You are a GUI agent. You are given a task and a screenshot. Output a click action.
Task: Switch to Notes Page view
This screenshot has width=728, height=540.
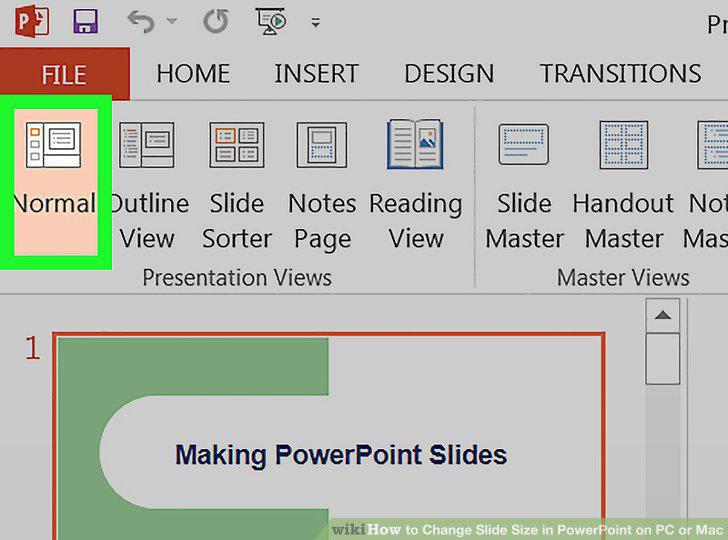pyautogui.click(x=322, y=185)
